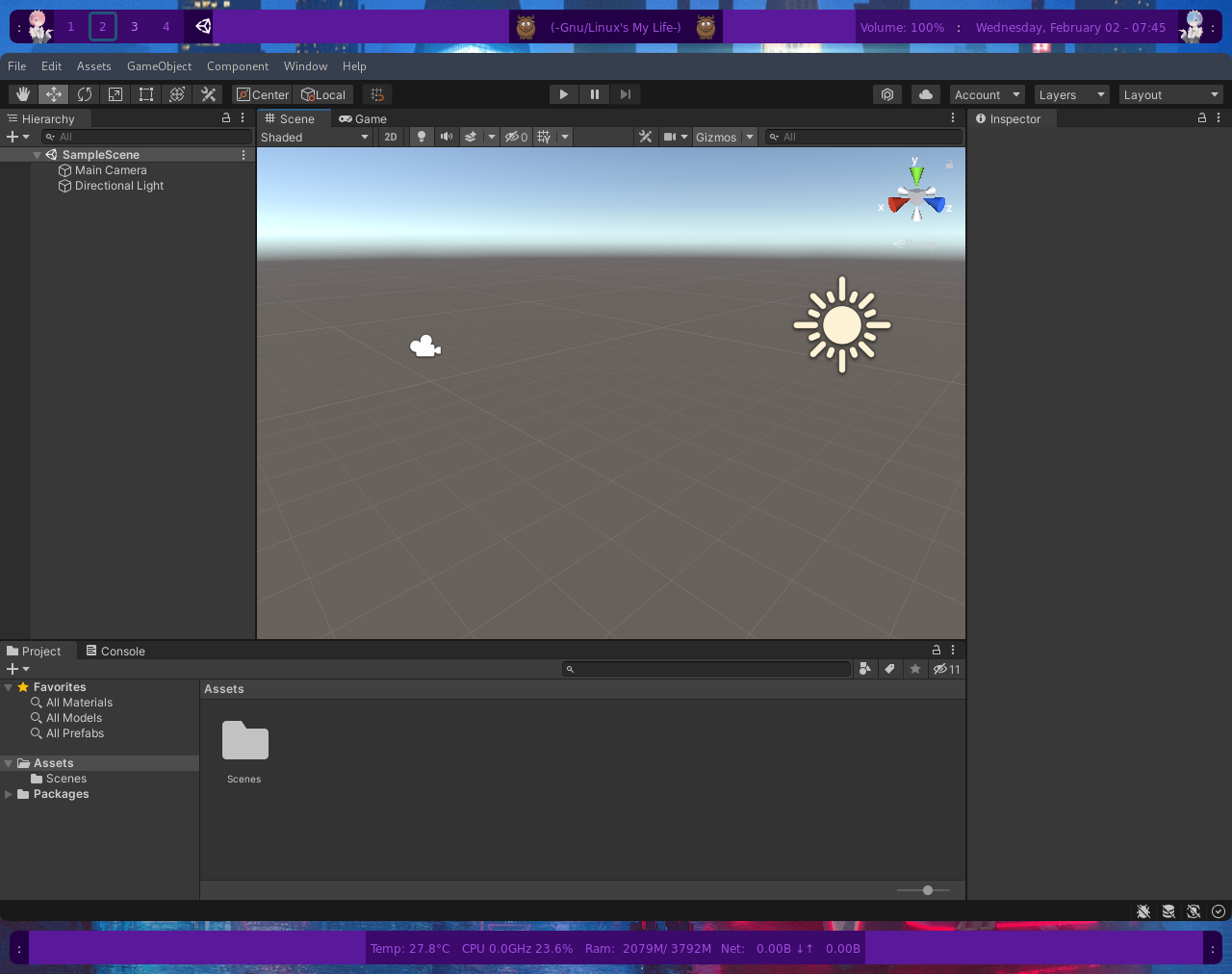Screen dimensions: 1232x974
Task: Toggle hidden objects visibility in Scene view
Action: pyautogui.click(x=517, y=137)
